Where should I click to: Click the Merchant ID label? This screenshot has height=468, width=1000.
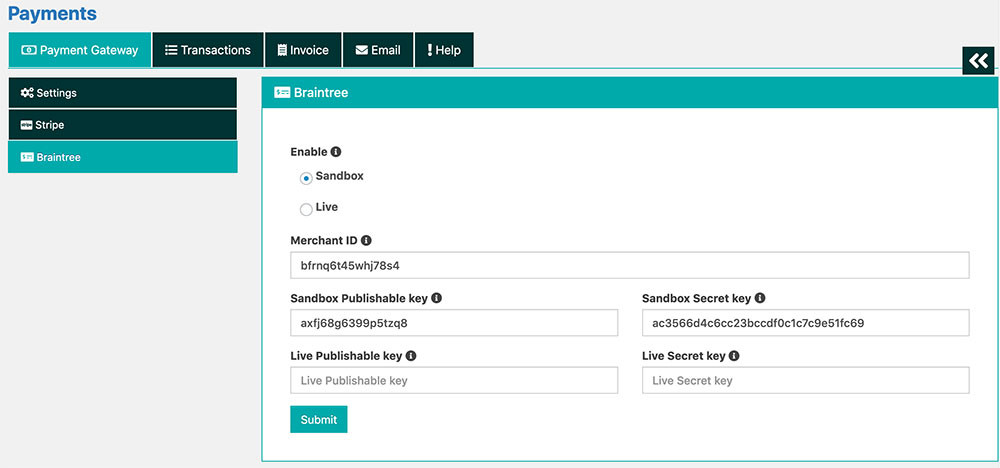(323, 240)
